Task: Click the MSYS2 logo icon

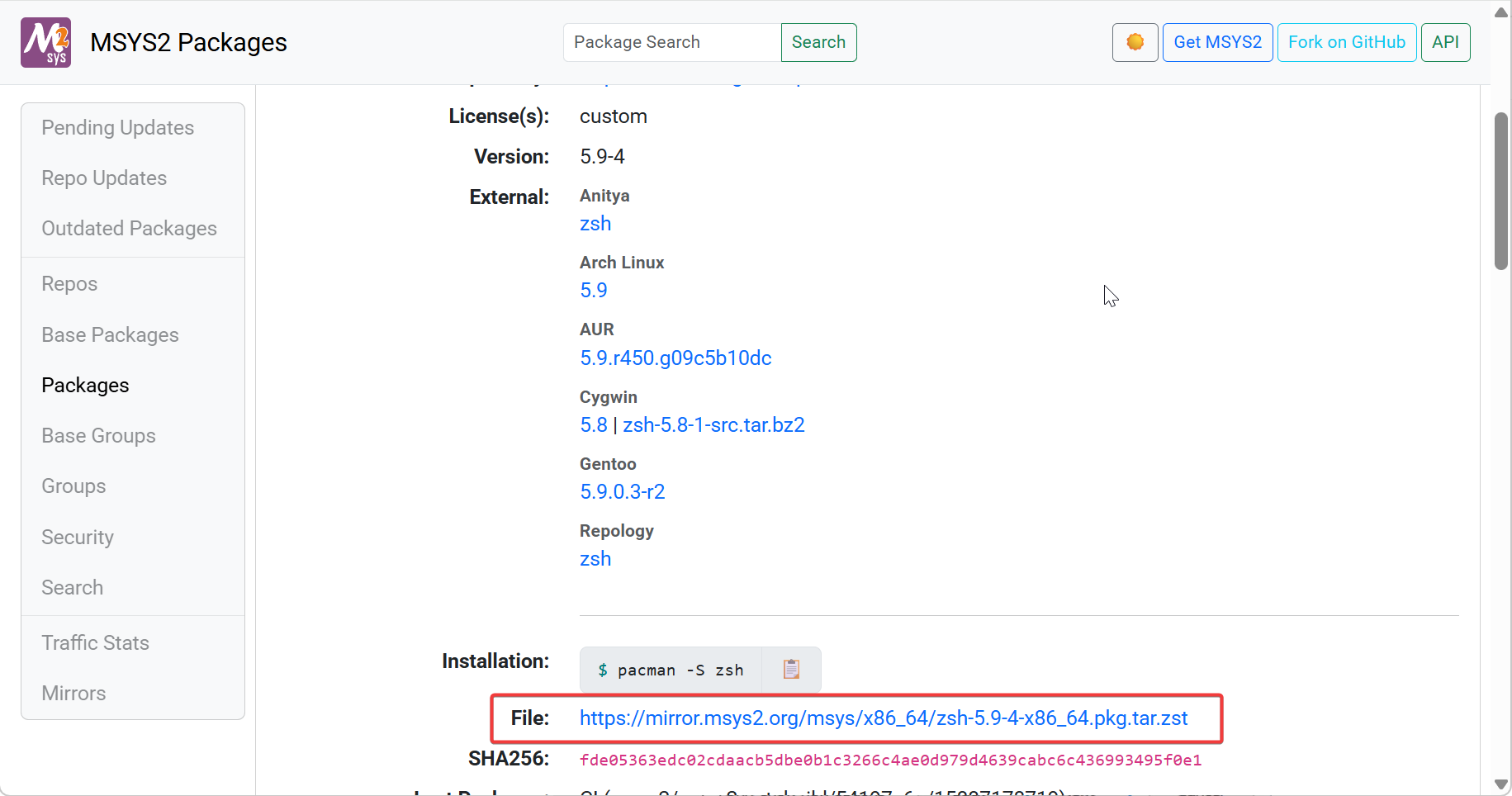Action: point(45,42)
